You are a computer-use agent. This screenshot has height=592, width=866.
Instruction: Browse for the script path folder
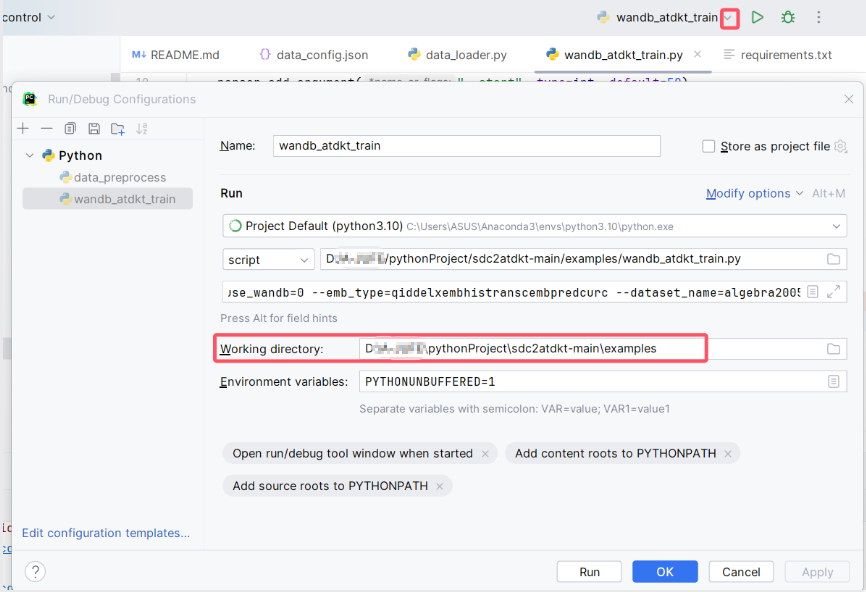click(833, 259)
